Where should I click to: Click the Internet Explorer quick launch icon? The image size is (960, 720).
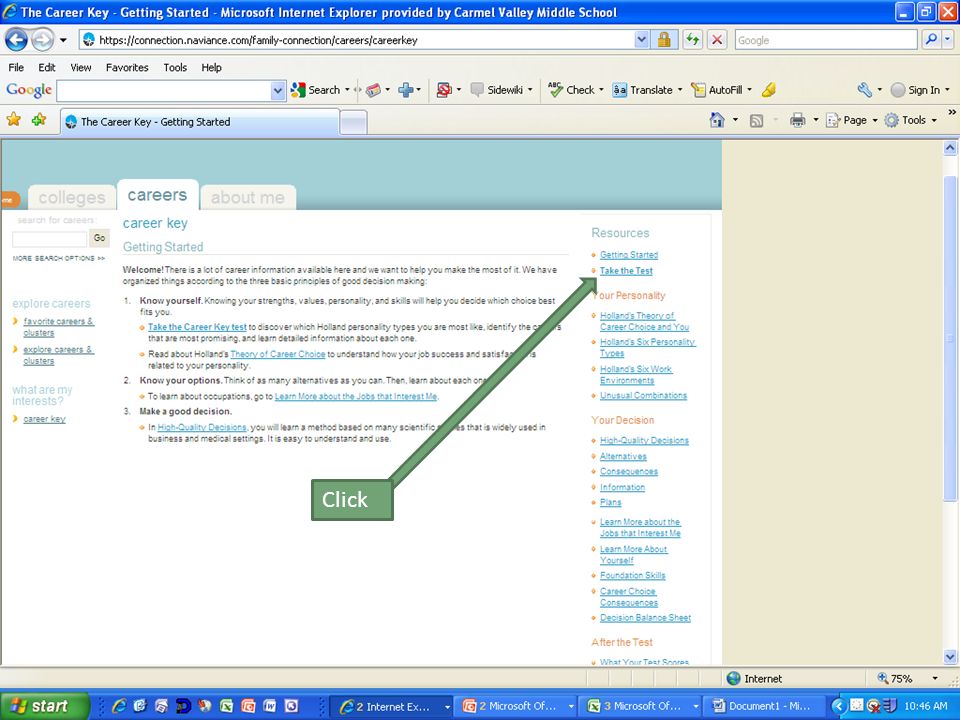click(x=119, y=706)
